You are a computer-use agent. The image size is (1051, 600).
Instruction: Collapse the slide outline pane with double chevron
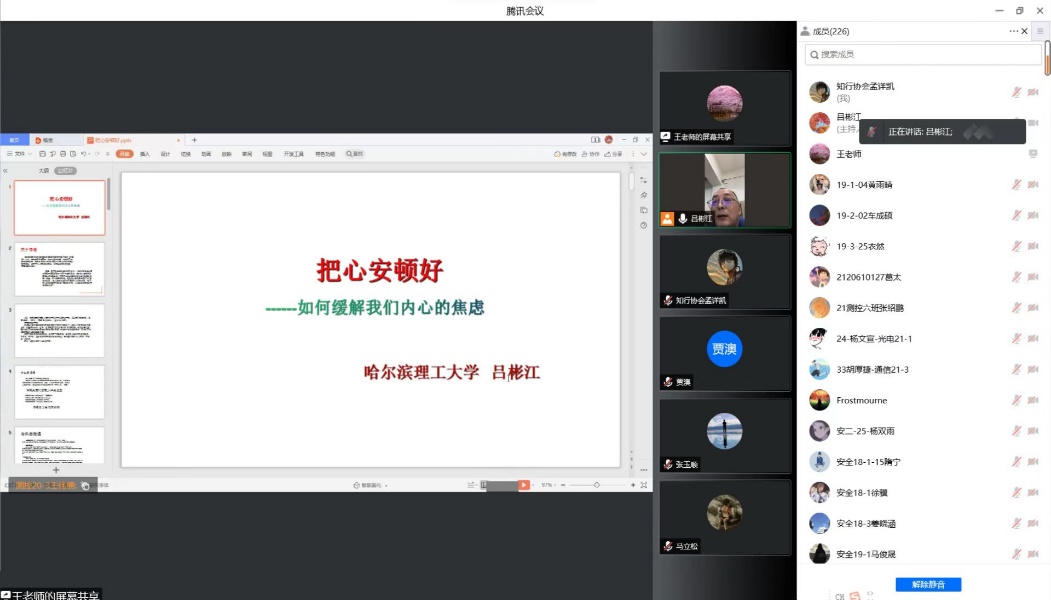coord(6,171)
